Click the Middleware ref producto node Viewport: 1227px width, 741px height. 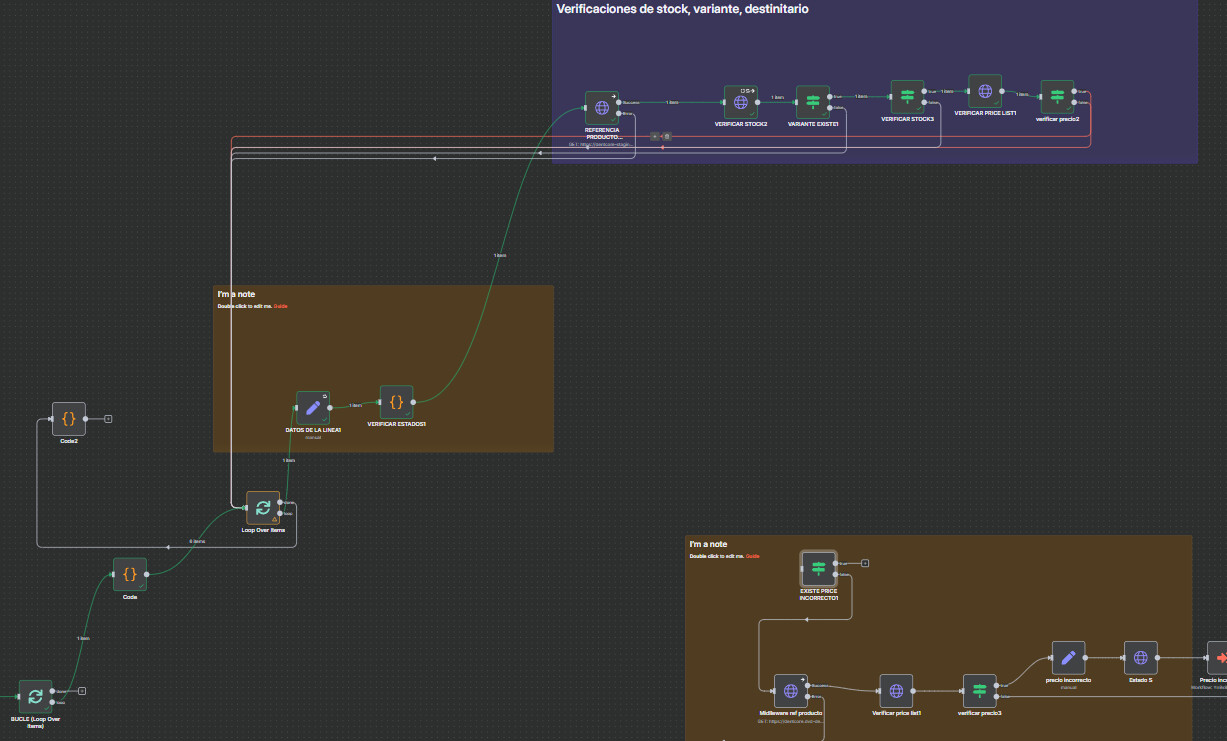790,691
